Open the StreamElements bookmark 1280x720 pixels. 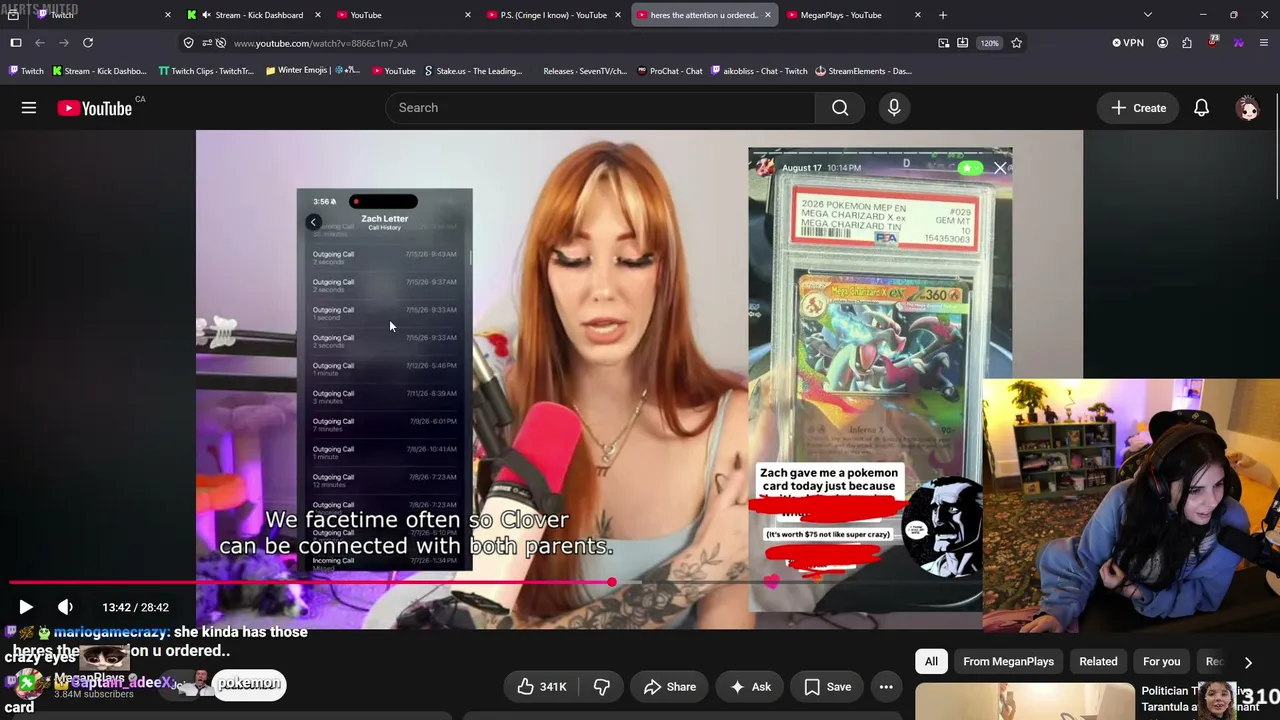pos(864,71)
